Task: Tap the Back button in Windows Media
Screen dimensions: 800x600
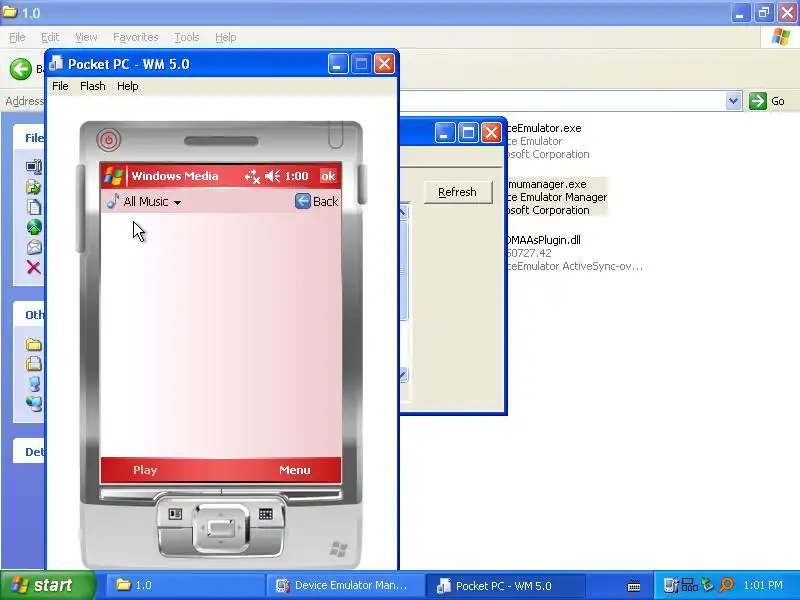Action: 316,202
